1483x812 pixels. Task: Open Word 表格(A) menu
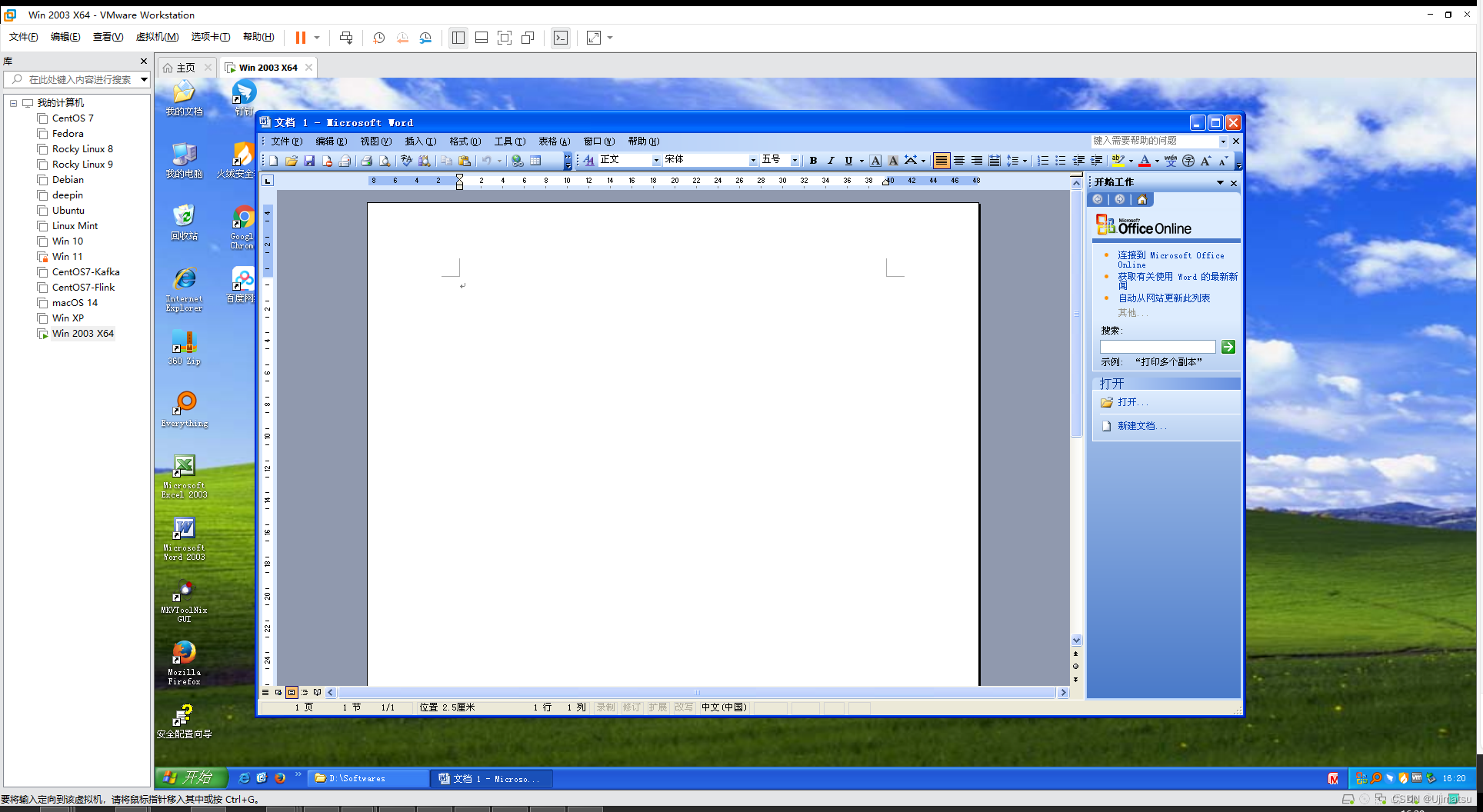coord(554,141)
